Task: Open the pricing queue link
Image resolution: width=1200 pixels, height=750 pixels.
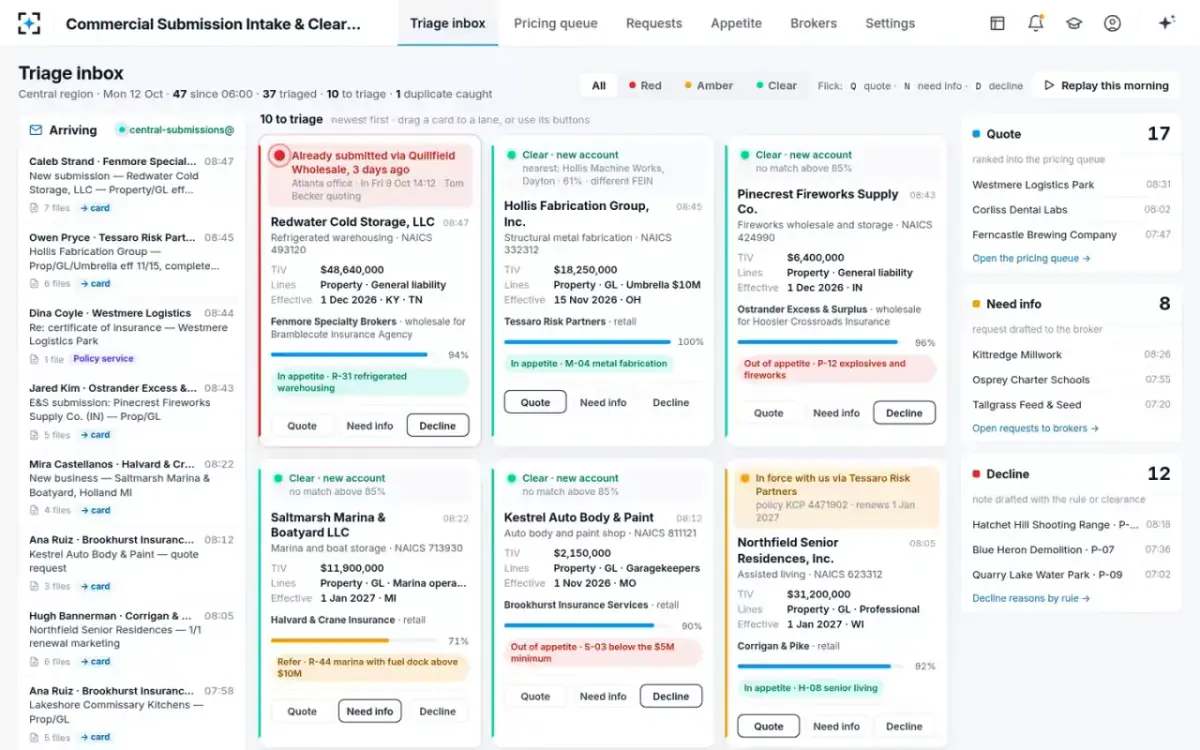Action: (1031, 258)
